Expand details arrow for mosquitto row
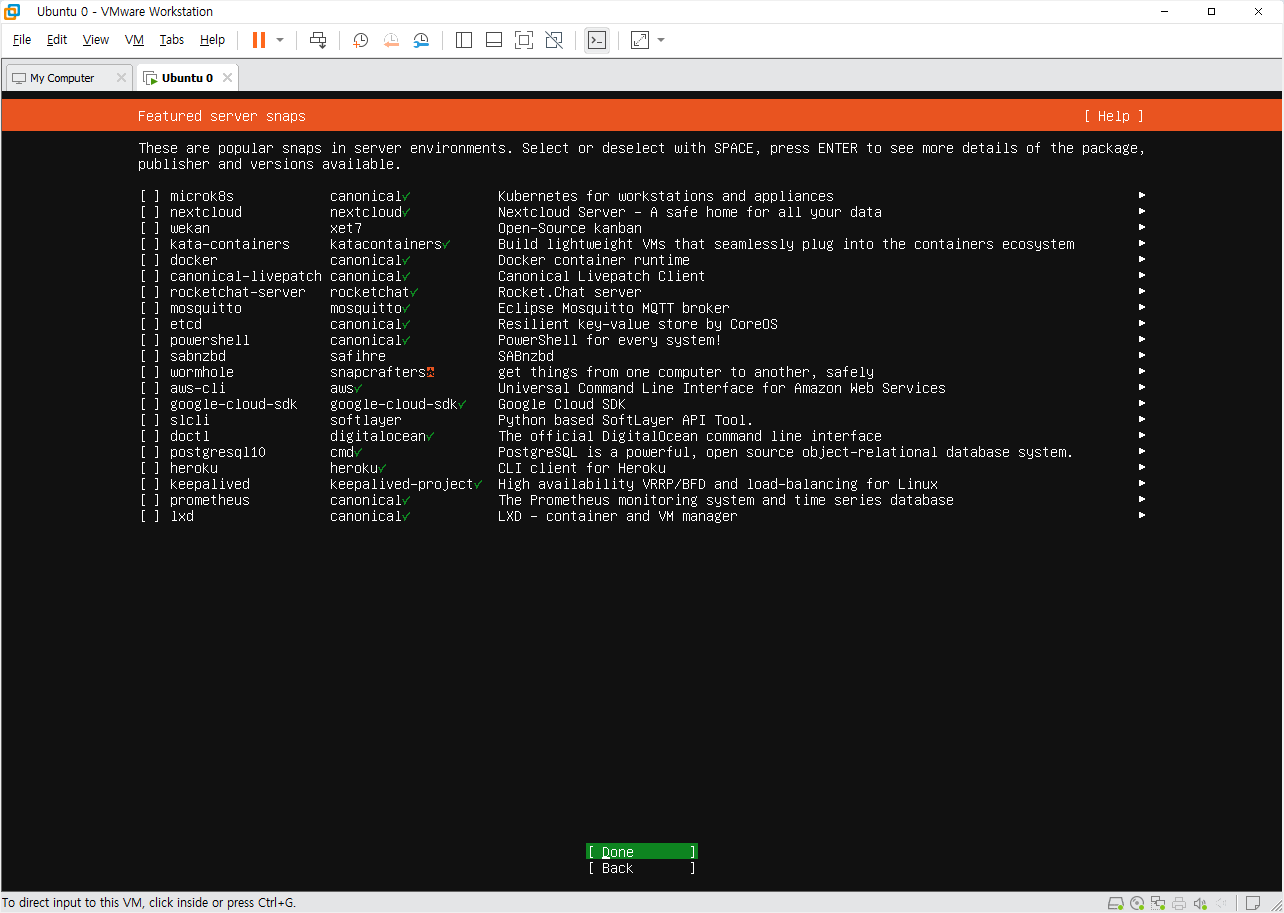 click(x=1142, y=308)
